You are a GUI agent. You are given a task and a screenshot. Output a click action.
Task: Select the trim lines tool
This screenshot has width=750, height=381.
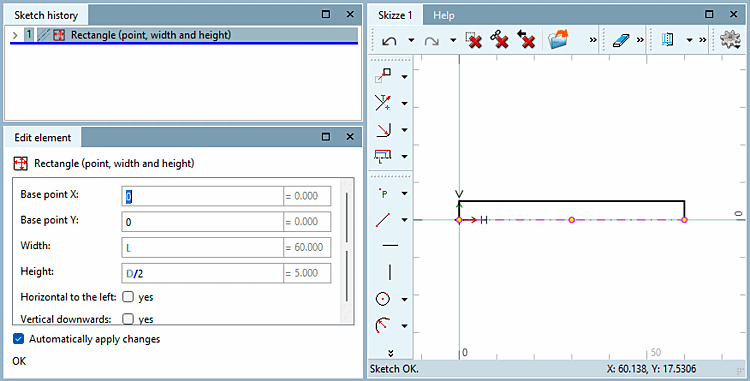pyautogui.click(x=383, y=103)
